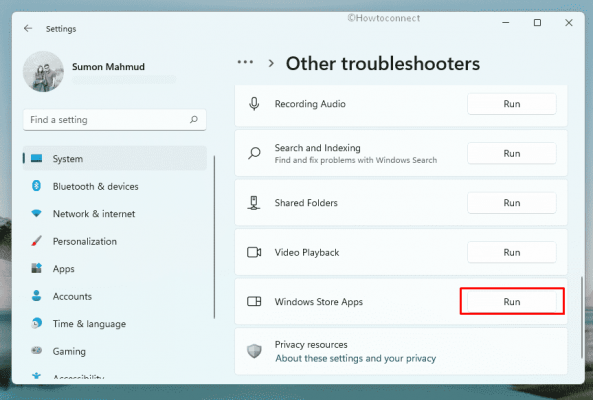Image resolution: width=593 pixels, height=400 pixels.
Task: Click the Search and Indexing magnifier icon
Action: click(254, 153)
